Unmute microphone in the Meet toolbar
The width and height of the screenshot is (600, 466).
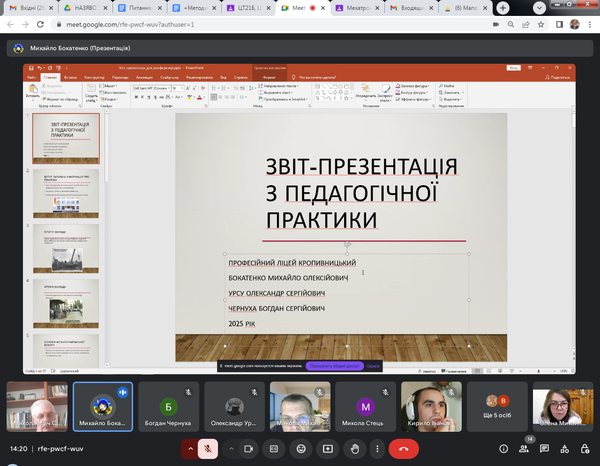tap(207, 449)
